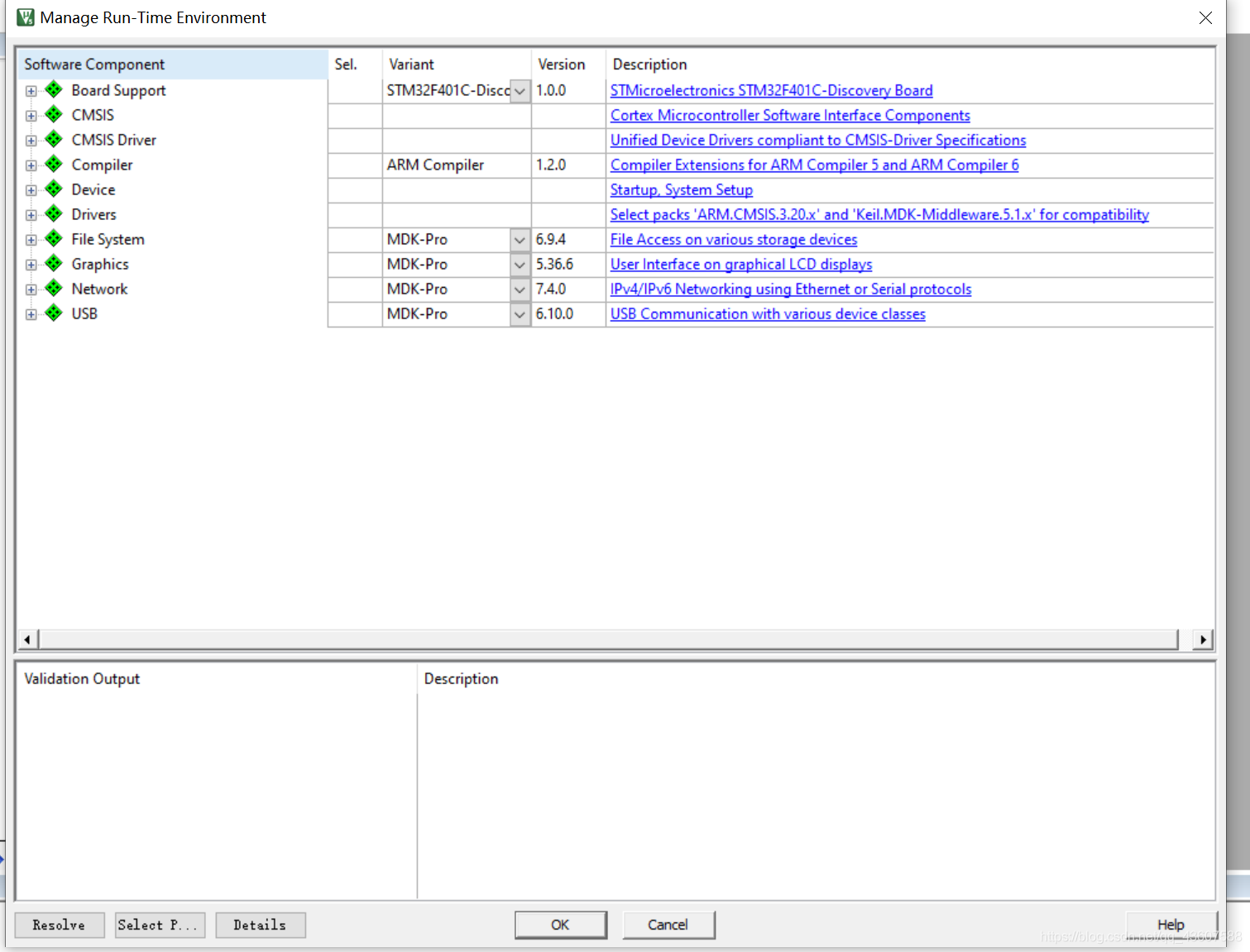Screen dimensions: 1250x952
Task: Click the Resolve button
Action: [x=60, y=925]
